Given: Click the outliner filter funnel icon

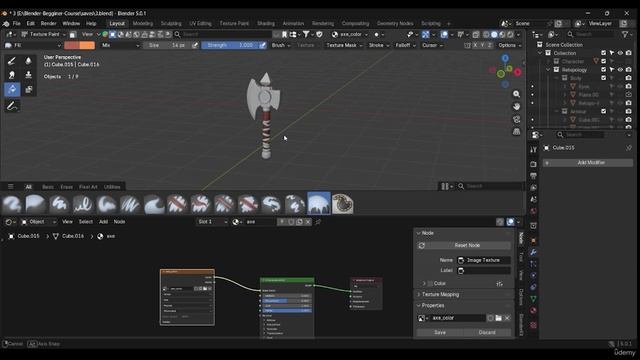Looking at the screenshot, I should click(625, 35).
